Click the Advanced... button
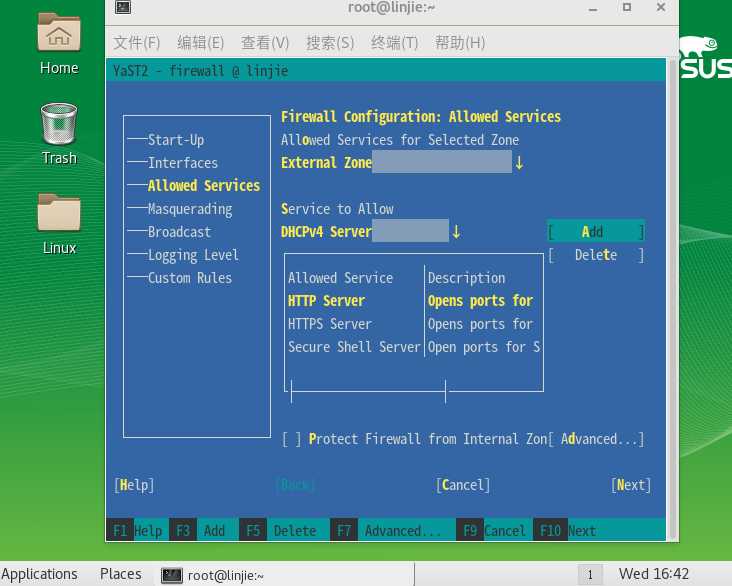This screenshot has height=586, width=732. (596, 439)
